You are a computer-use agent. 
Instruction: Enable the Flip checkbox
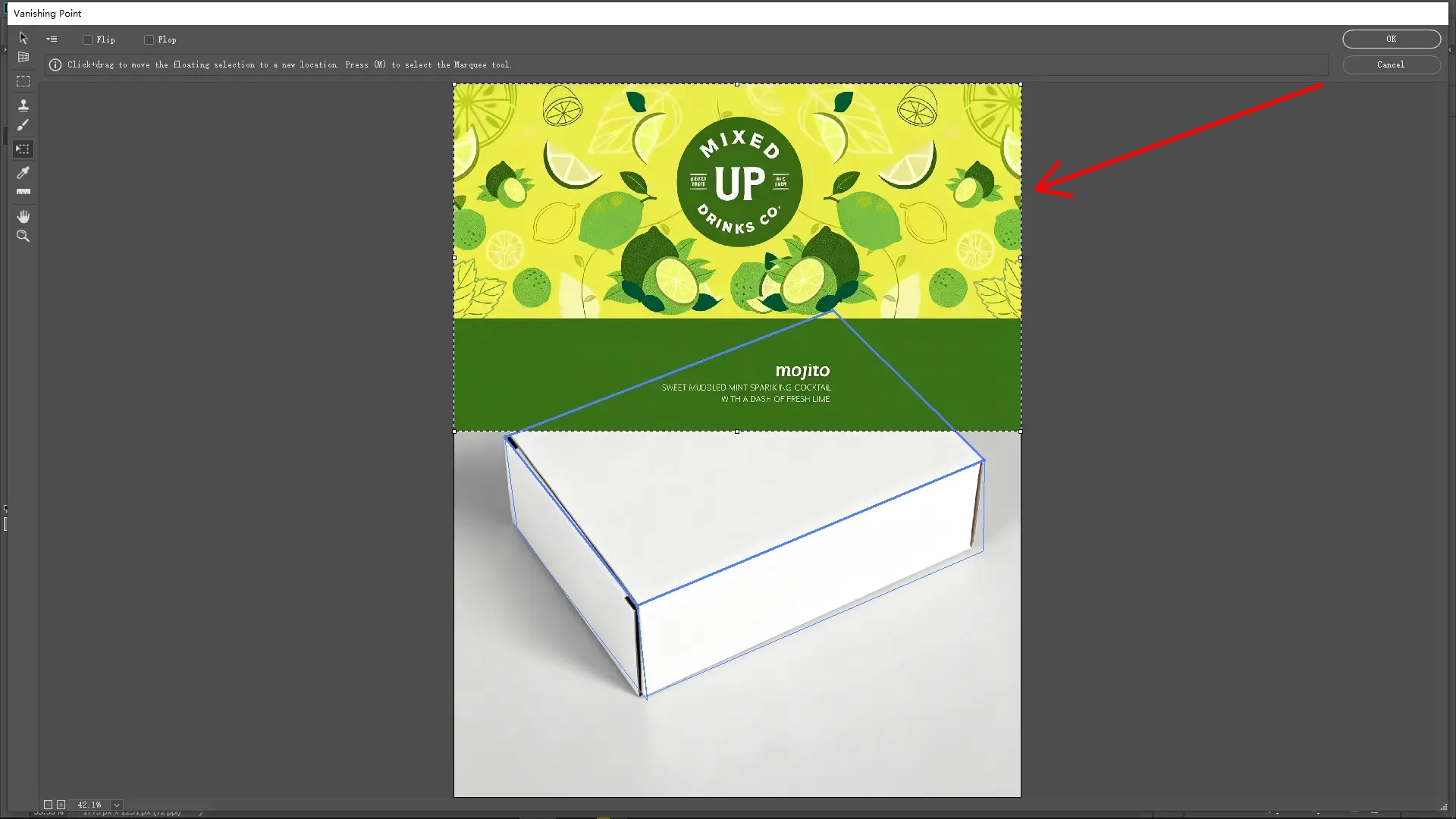coord(87,39)
